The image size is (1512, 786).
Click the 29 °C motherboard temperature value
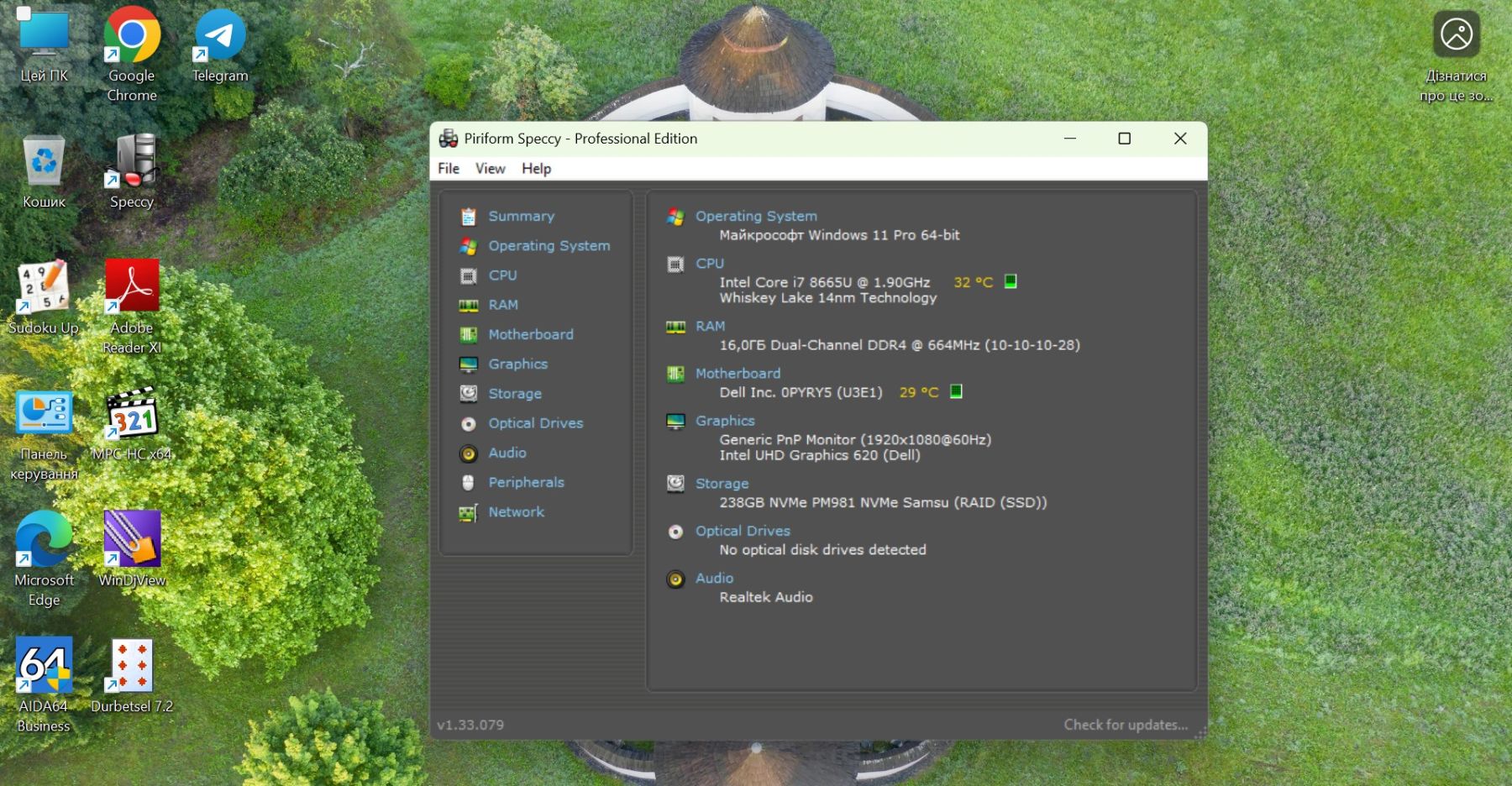pyautogui.click(x=919, y=392)
